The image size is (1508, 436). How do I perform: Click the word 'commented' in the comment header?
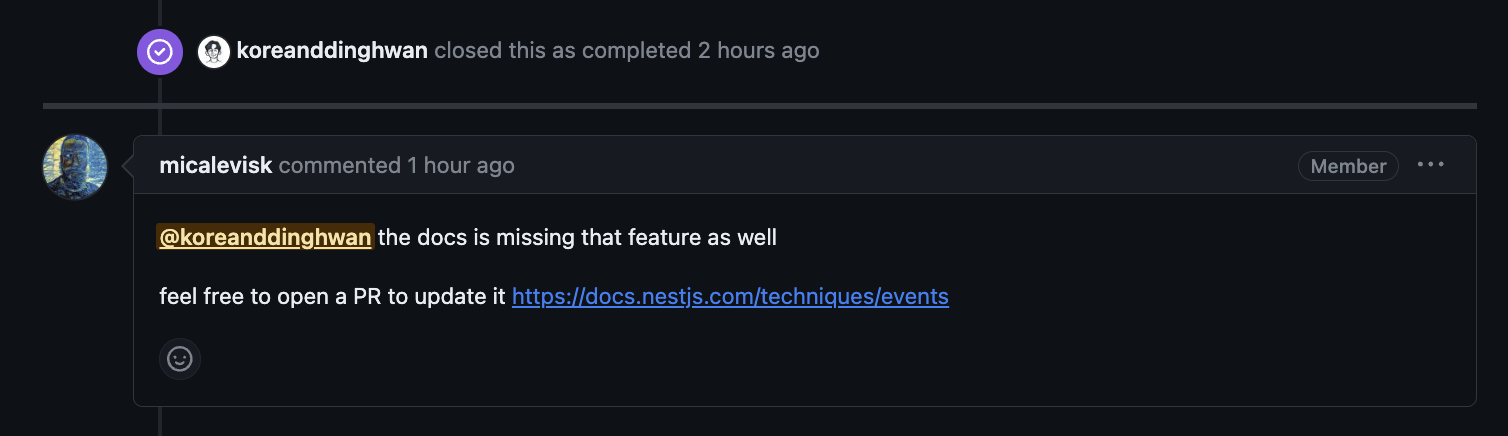[x=340, y=165]
